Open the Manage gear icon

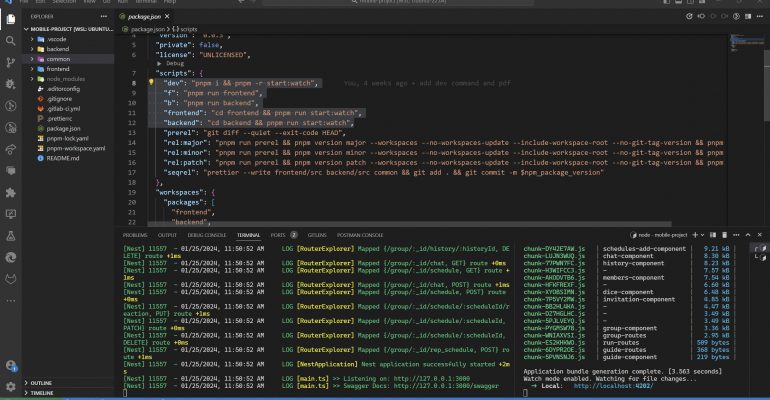pos(11,387)
